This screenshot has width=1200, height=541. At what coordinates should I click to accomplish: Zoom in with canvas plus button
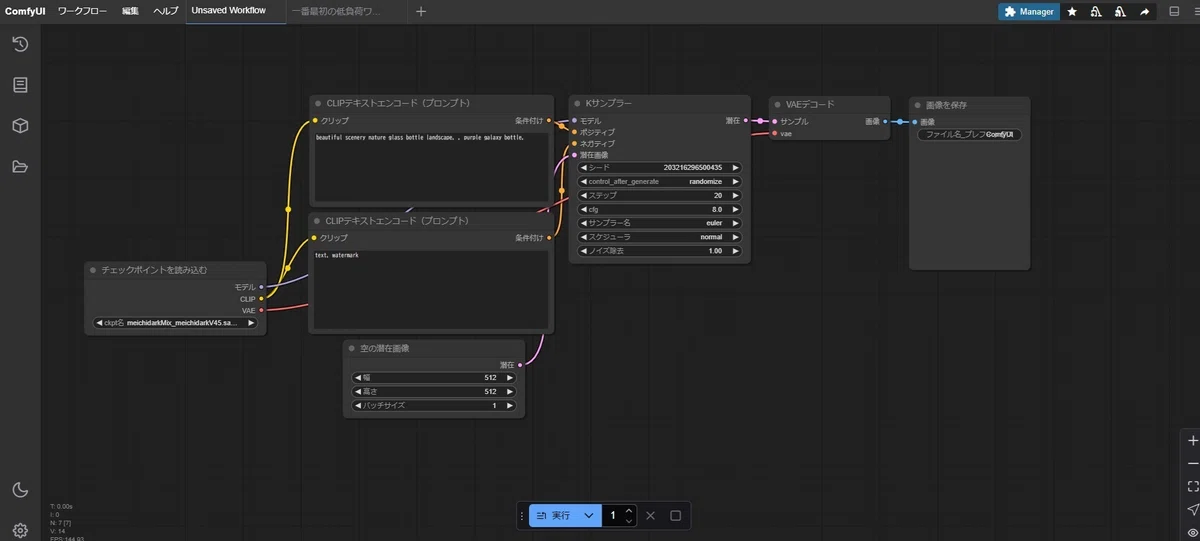click(x=1191, y=440)
